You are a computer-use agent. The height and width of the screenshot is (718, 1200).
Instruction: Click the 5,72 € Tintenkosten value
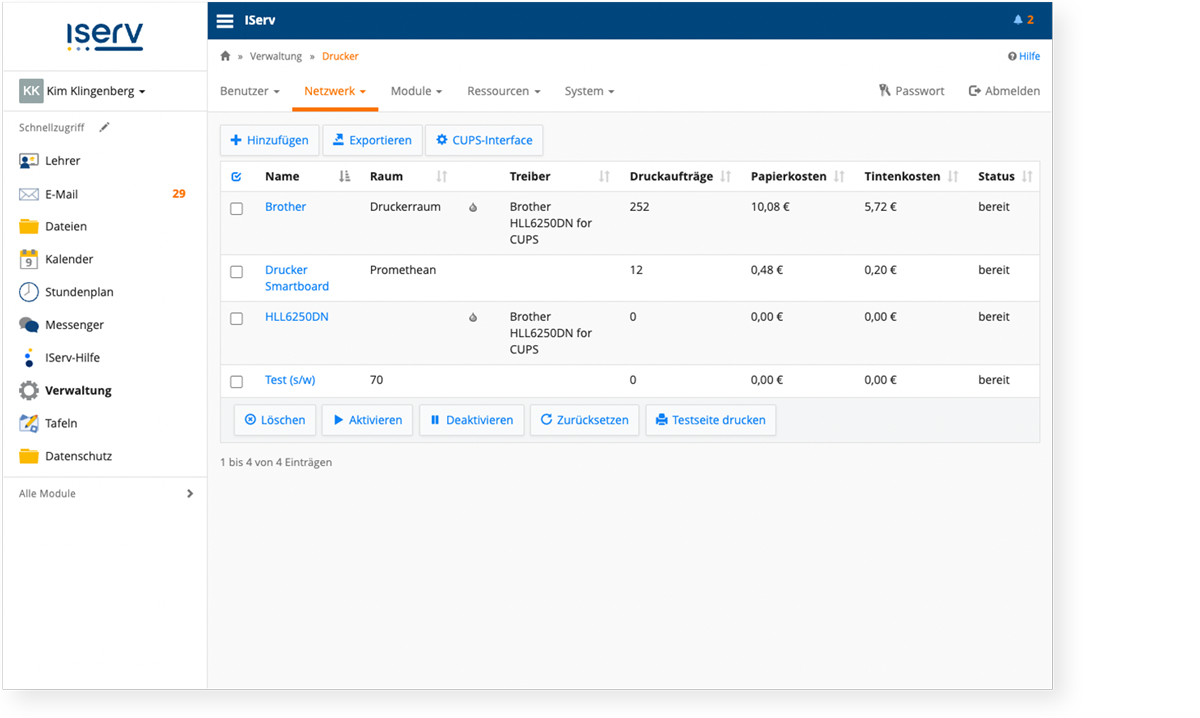pyautogui.click(x=880, y=207)
